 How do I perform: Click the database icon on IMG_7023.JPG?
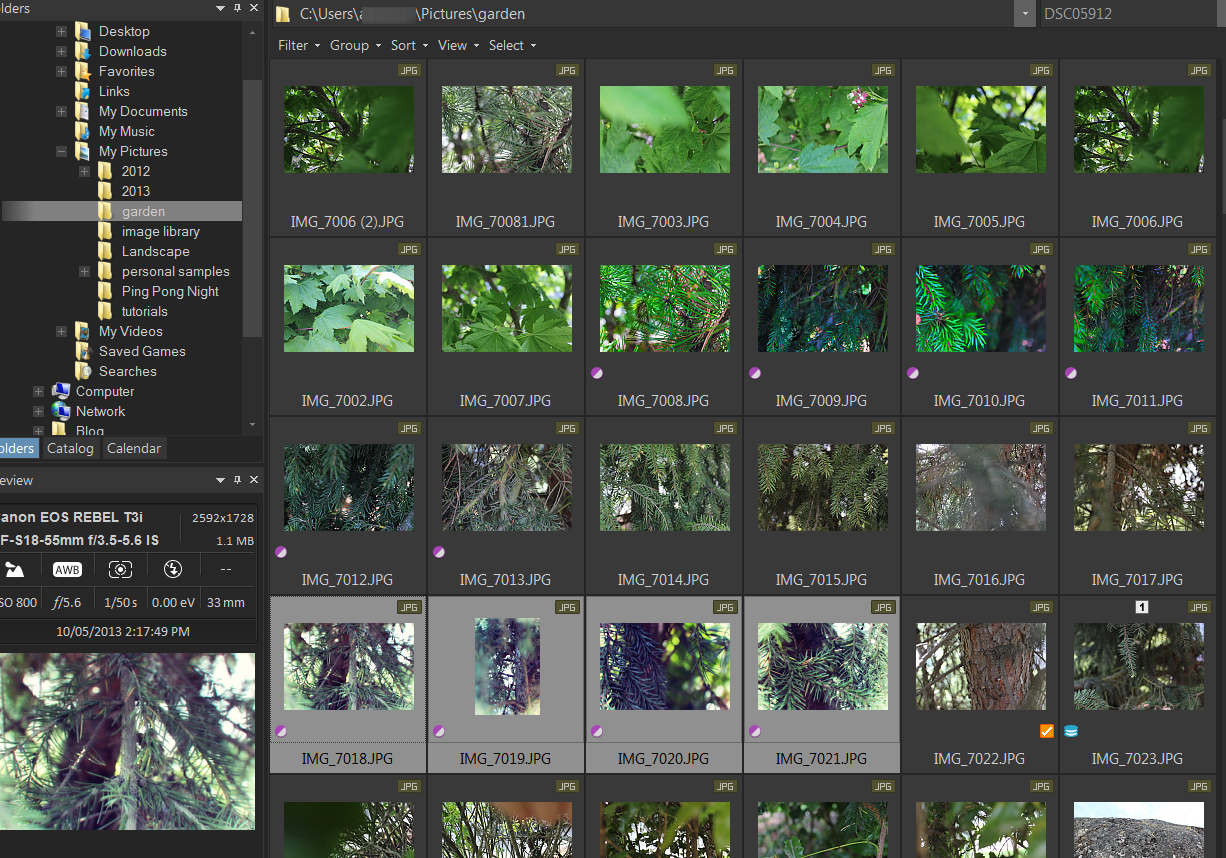click(x=1071, y=731)
